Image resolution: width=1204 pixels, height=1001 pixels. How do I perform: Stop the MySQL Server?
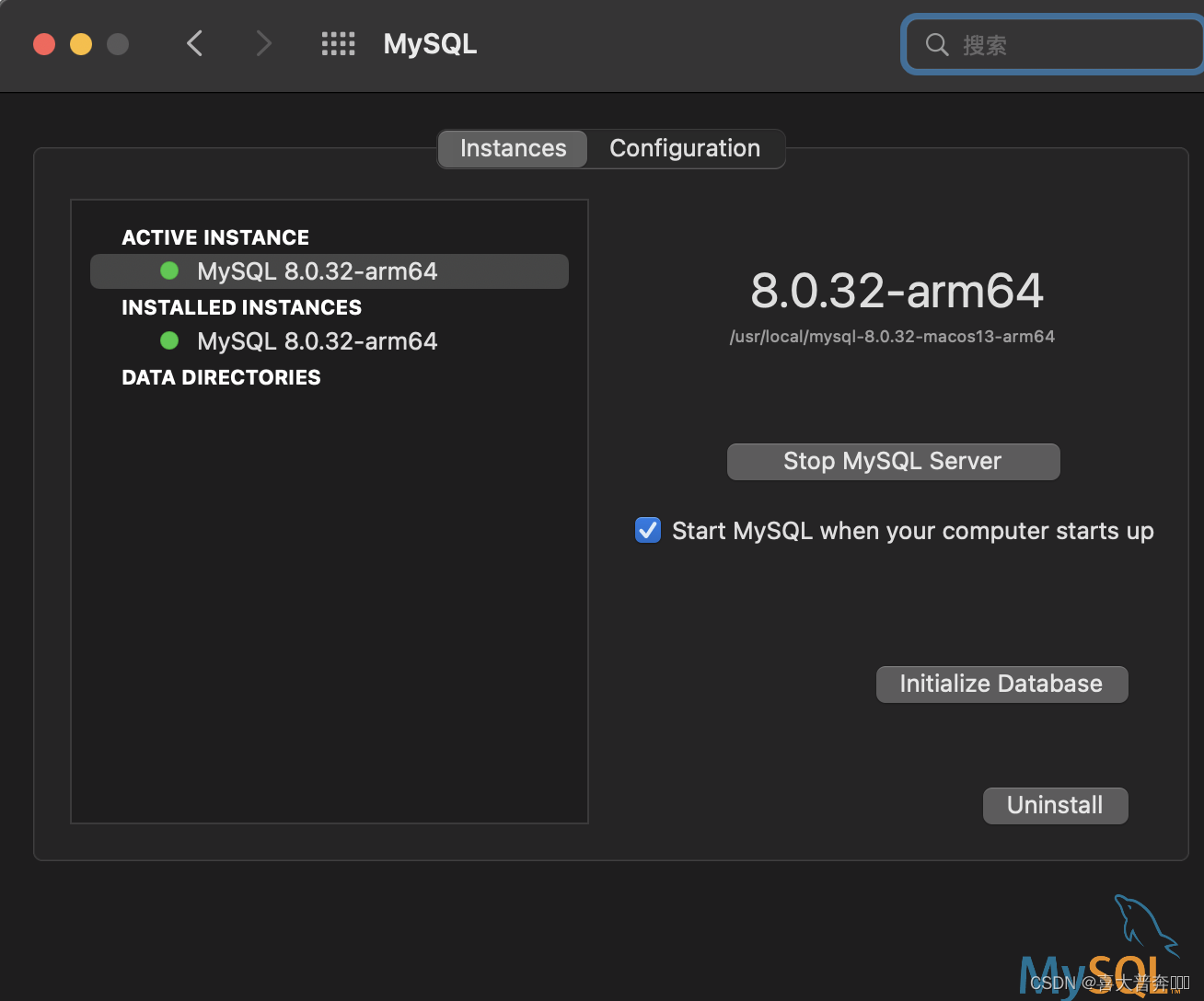[x=893, y=461]
